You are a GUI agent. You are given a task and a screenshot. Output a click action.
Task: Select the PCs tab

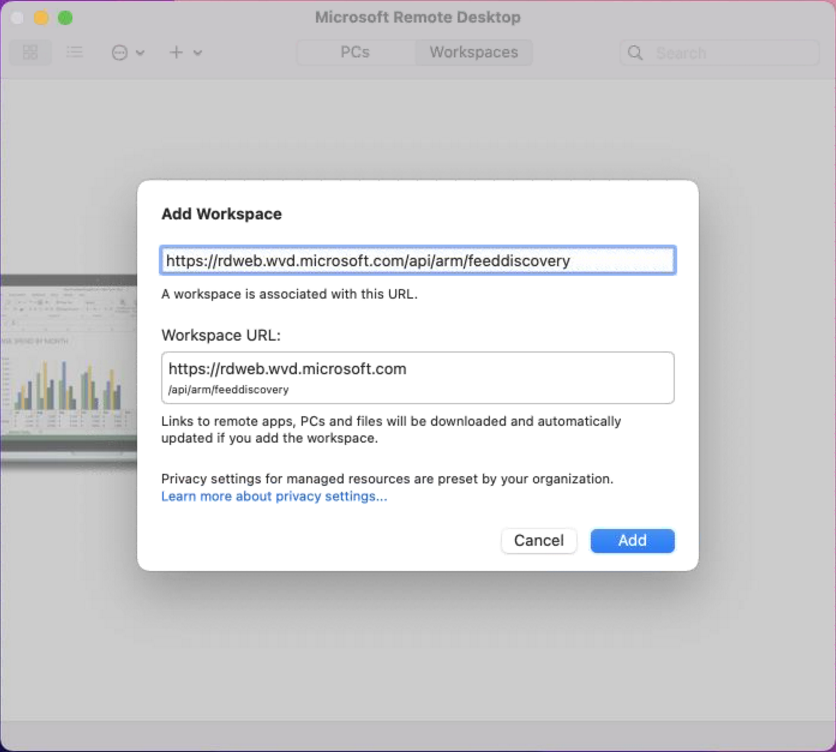(x=355, y=52)
